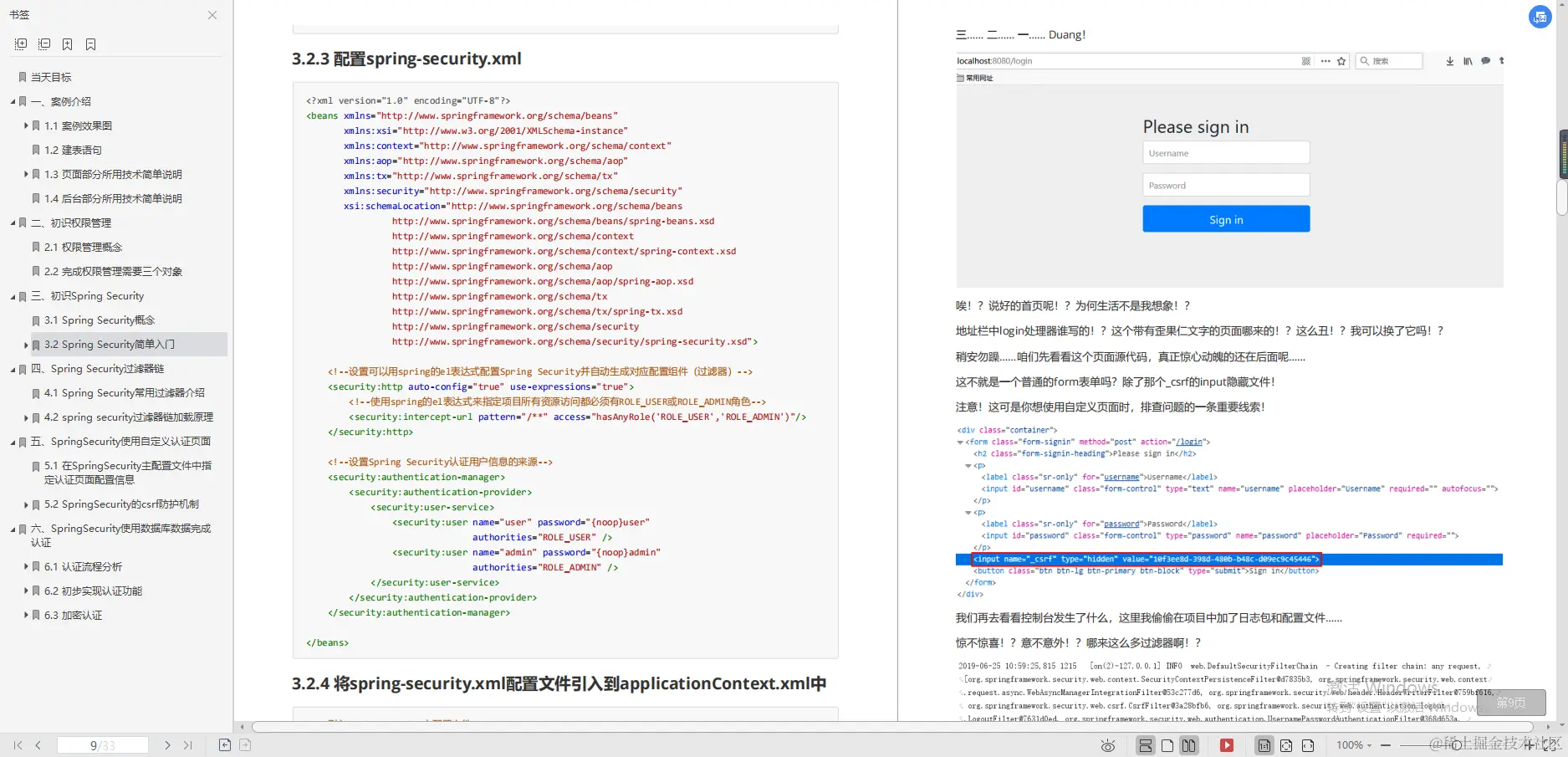Enable eye-protection reading mode
1568x757 pixels.
pos(1108,745)
